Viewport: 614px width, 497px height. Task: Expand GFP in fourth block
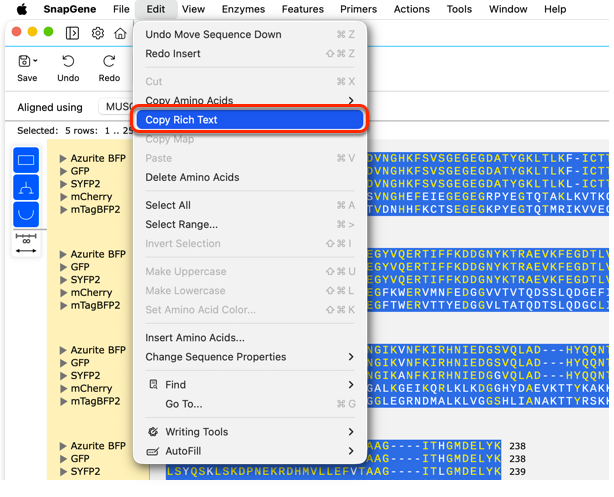pos(63,459)
